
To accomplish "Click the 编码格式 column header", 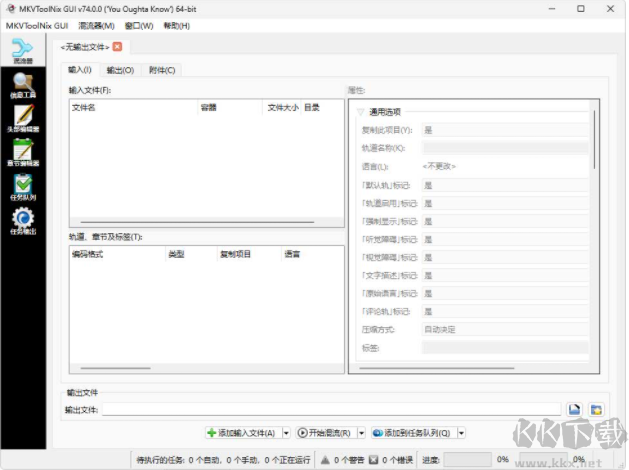I will pos(118,254).
